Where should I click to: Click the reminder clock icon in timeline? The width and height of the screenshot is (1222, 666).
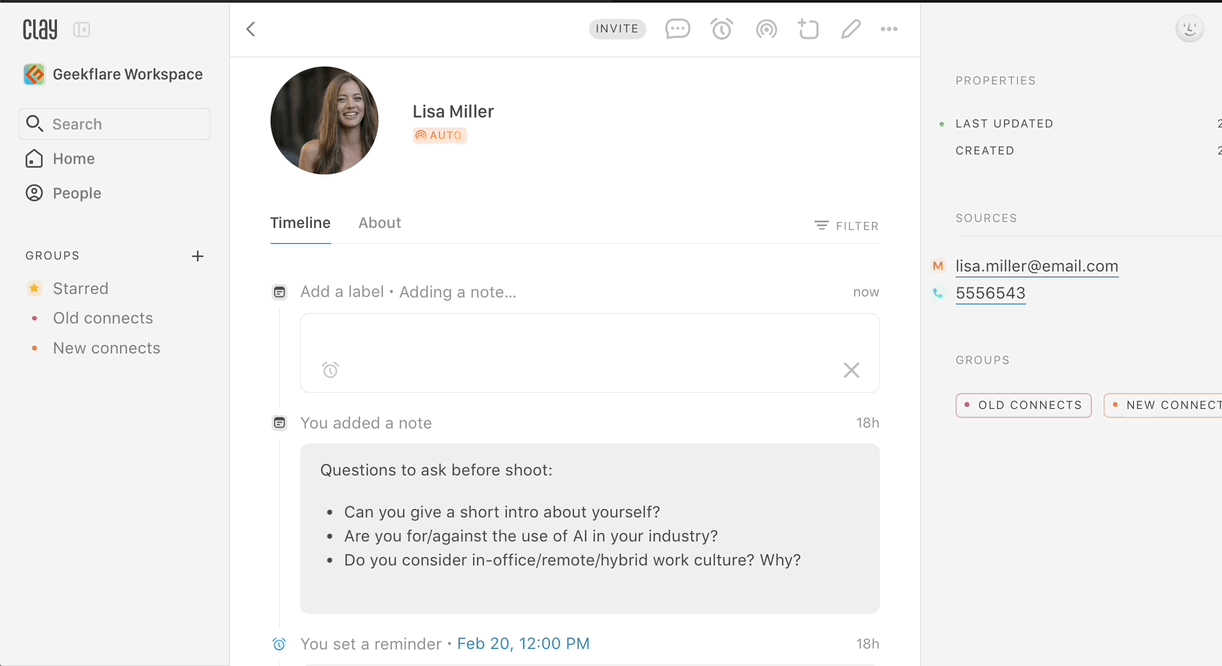[280, 644]
